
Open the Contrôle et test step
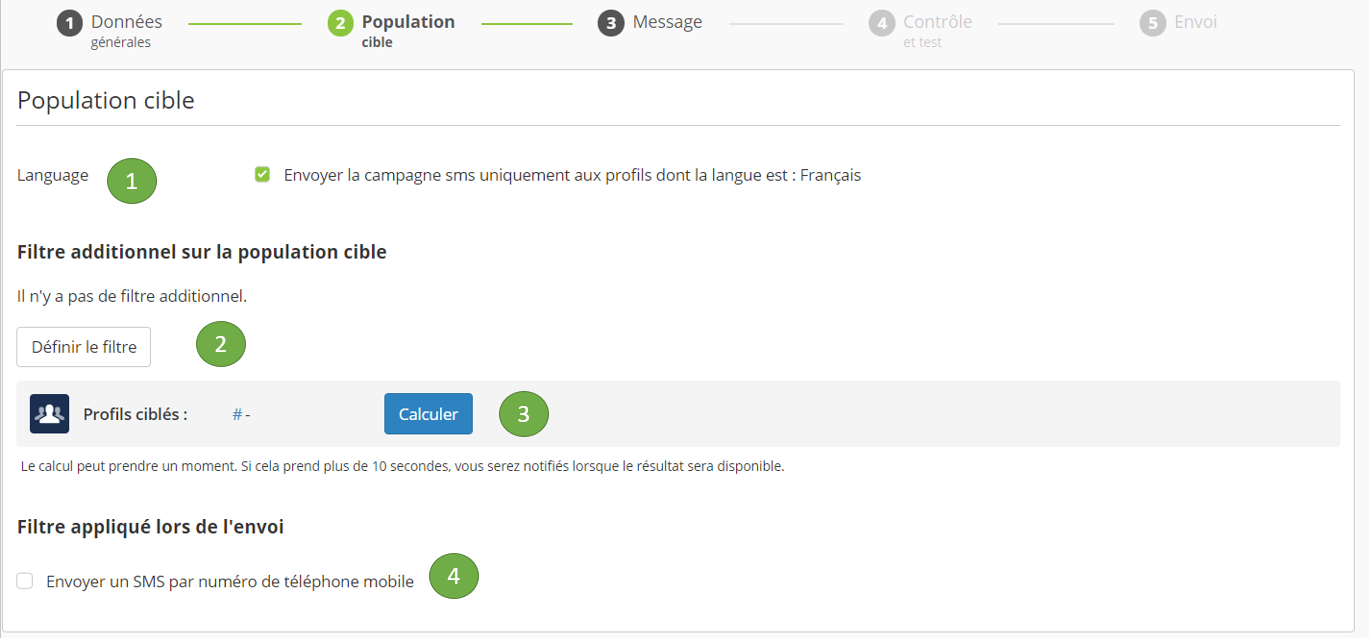(937, 30)
